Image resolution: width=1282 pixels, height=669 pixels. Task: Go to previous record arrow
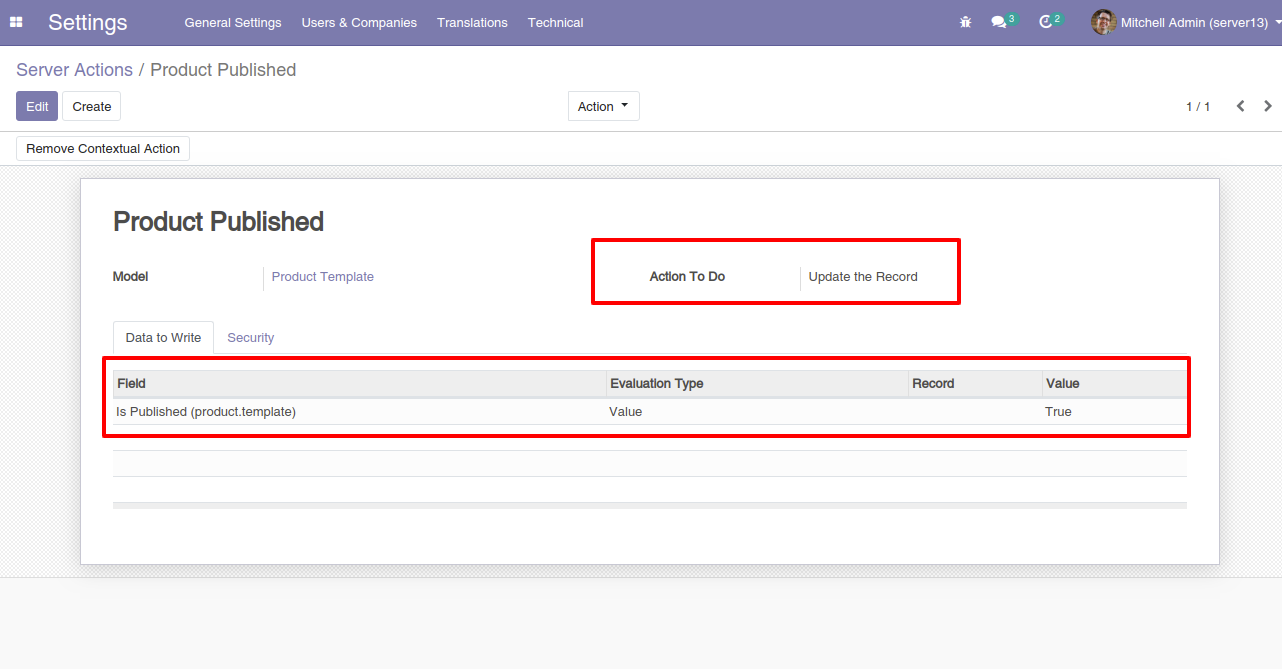(1240, 106)
